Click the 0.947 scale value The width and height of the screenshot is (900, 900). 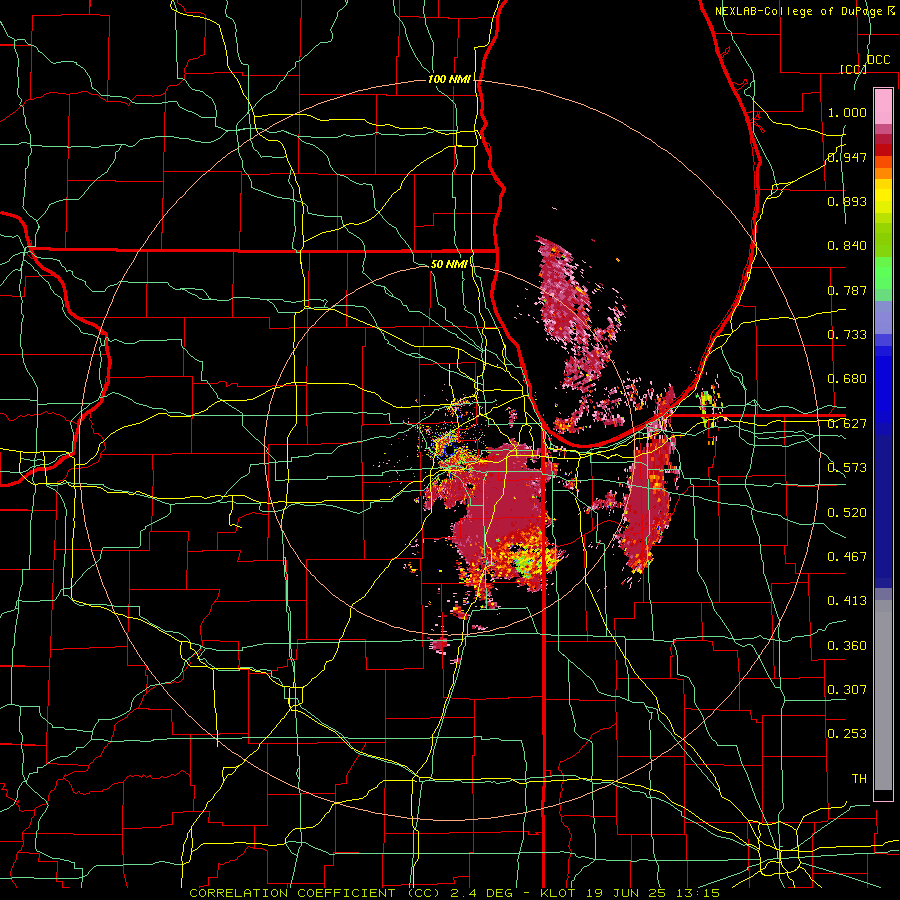(847, 157)
